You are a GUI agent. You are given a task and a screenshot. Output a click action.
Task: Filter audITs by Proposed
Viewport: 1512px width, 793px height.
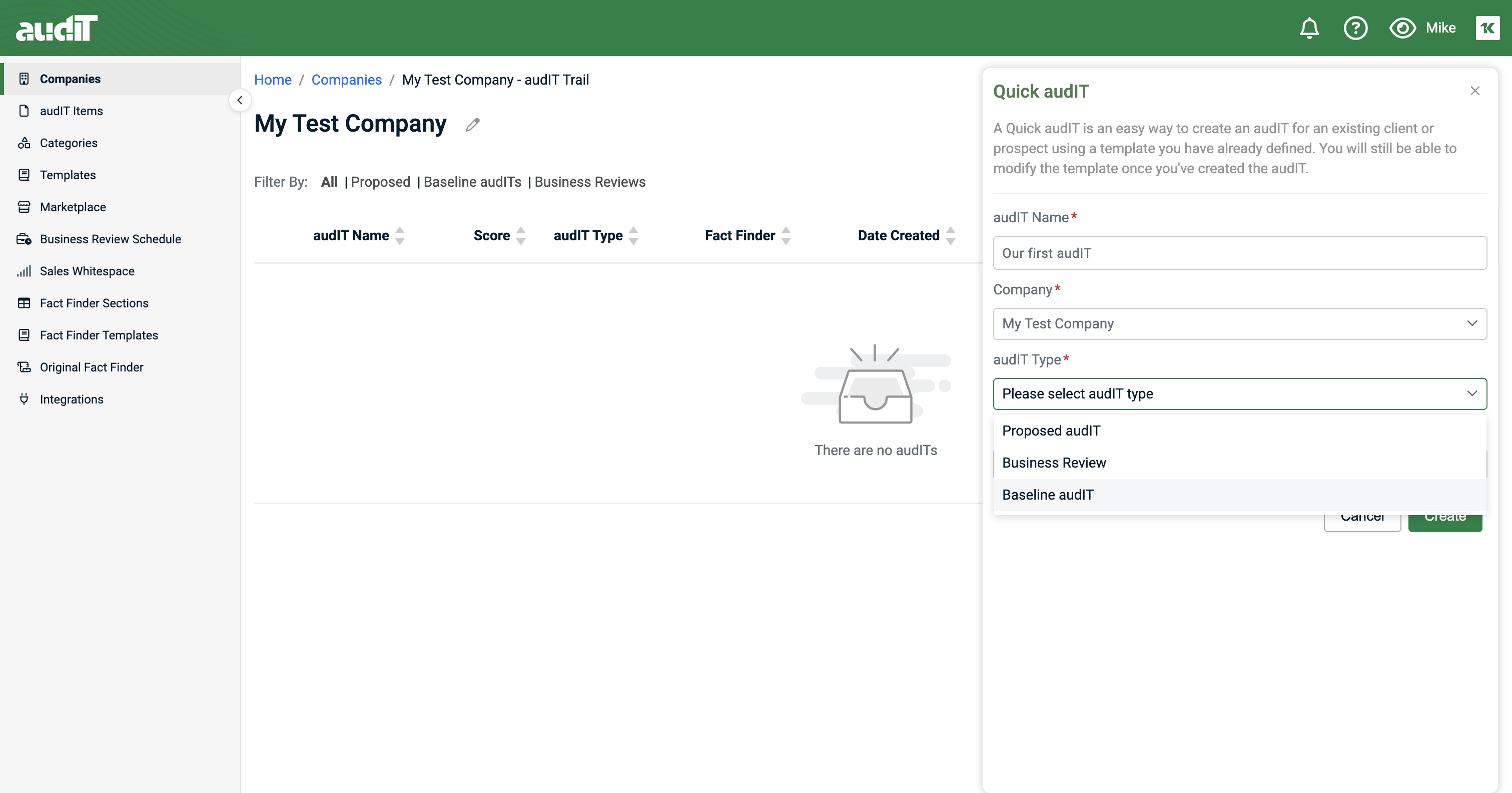(380, 182)
